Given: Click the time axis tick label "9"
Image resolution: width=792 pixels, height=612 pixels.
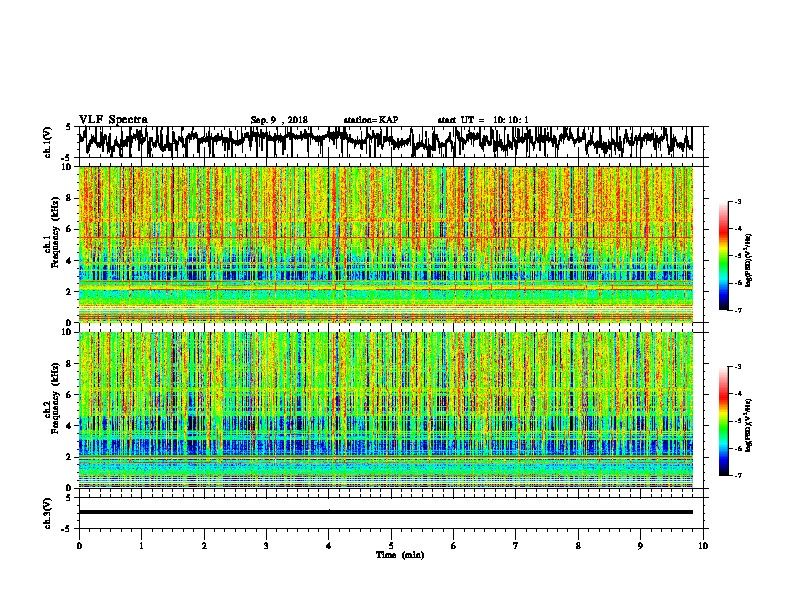Looking at the screenshot, I should (640, 546).
